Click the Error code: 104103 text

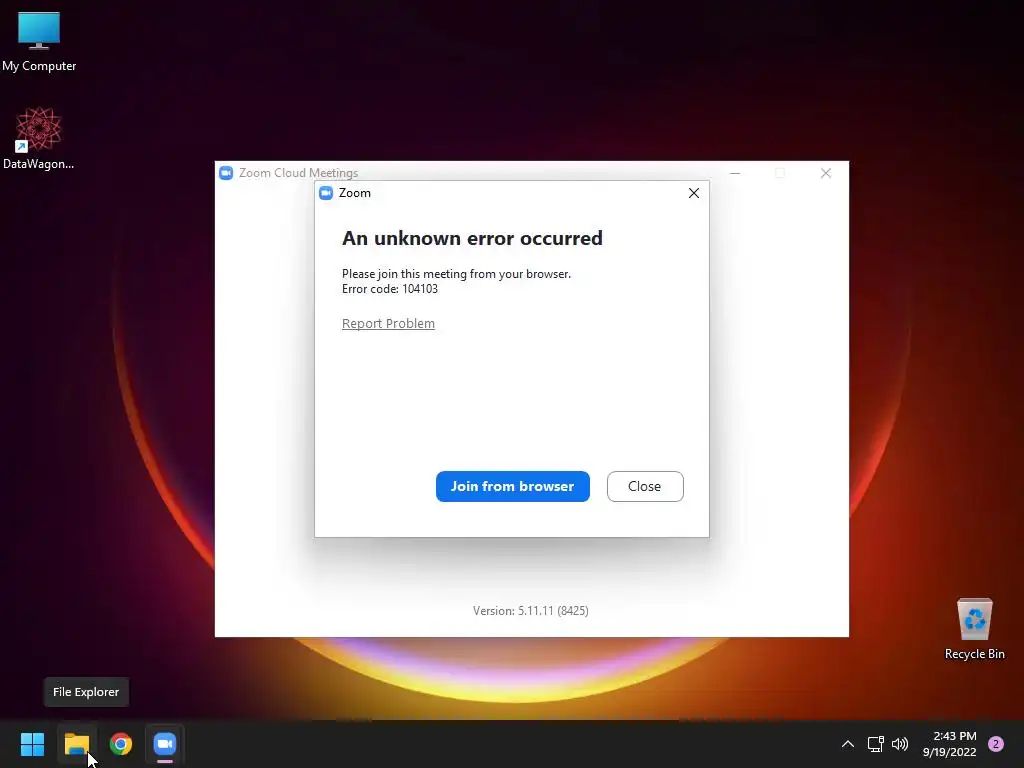390,289
